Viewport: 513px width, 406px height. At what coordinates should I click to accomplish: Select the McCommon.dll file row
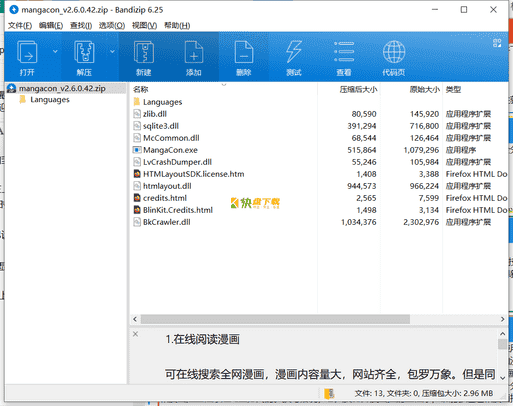(x=319, y=138)
